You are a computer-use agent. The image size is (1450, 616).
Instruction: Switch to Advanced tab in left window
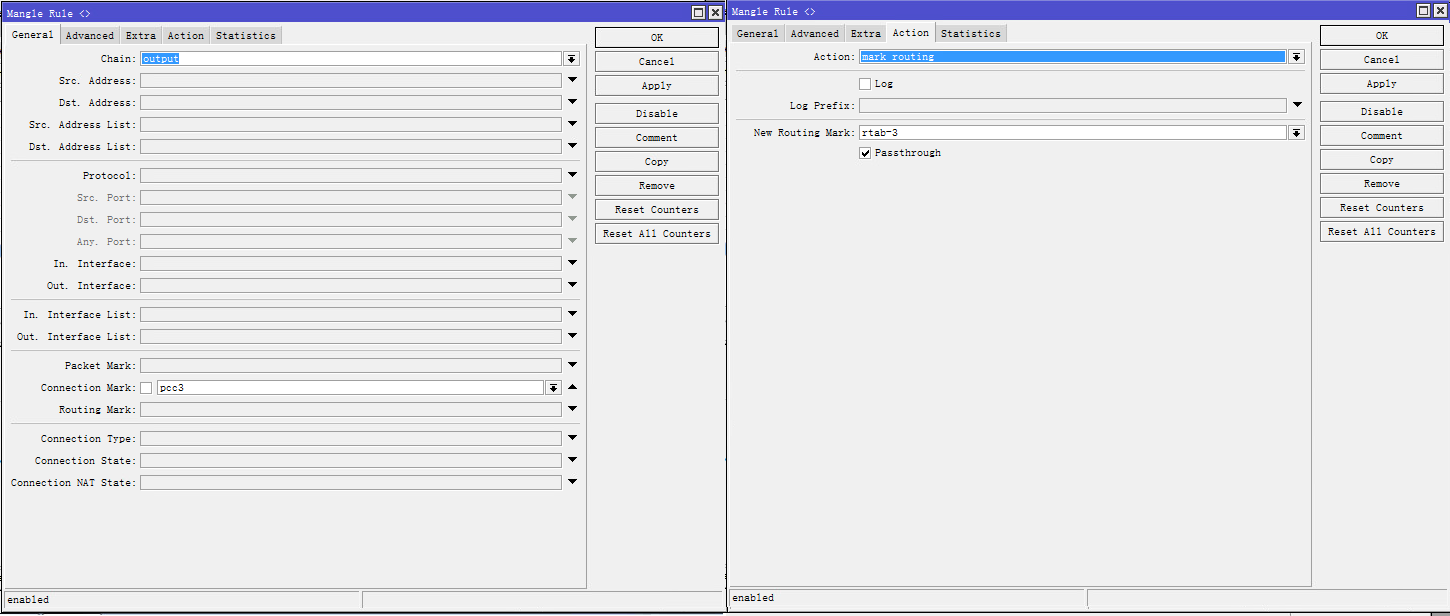[90, 36]
